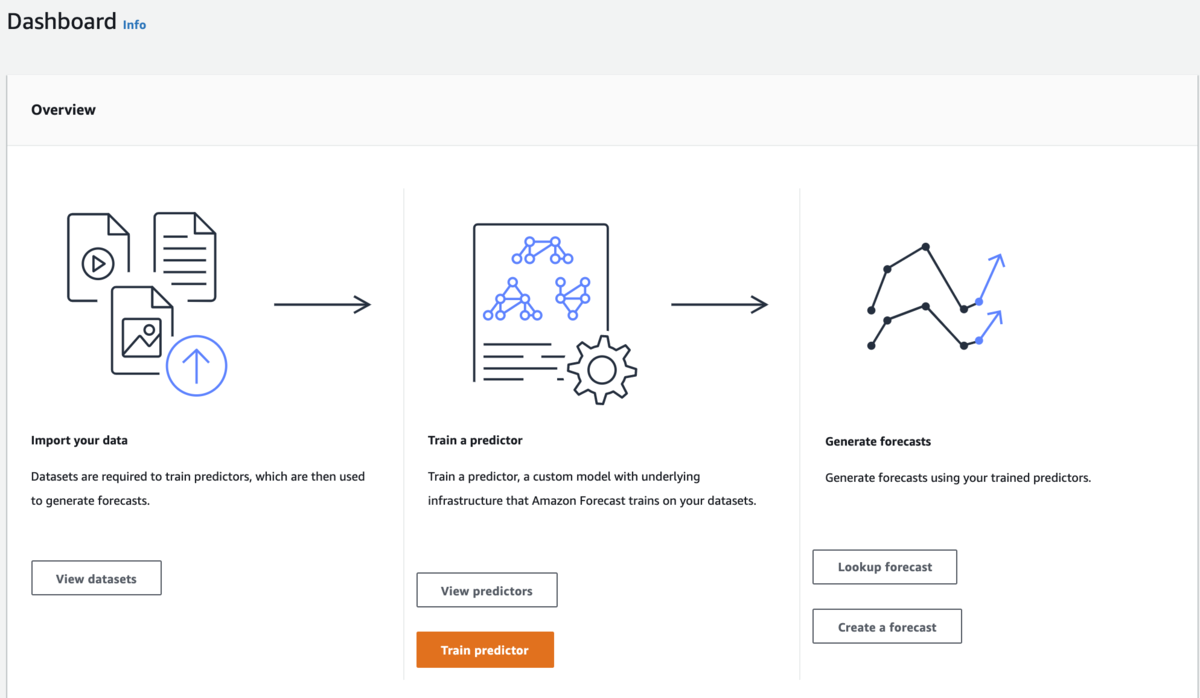
Task: Click the image file document icon
Action: (141, 330)
